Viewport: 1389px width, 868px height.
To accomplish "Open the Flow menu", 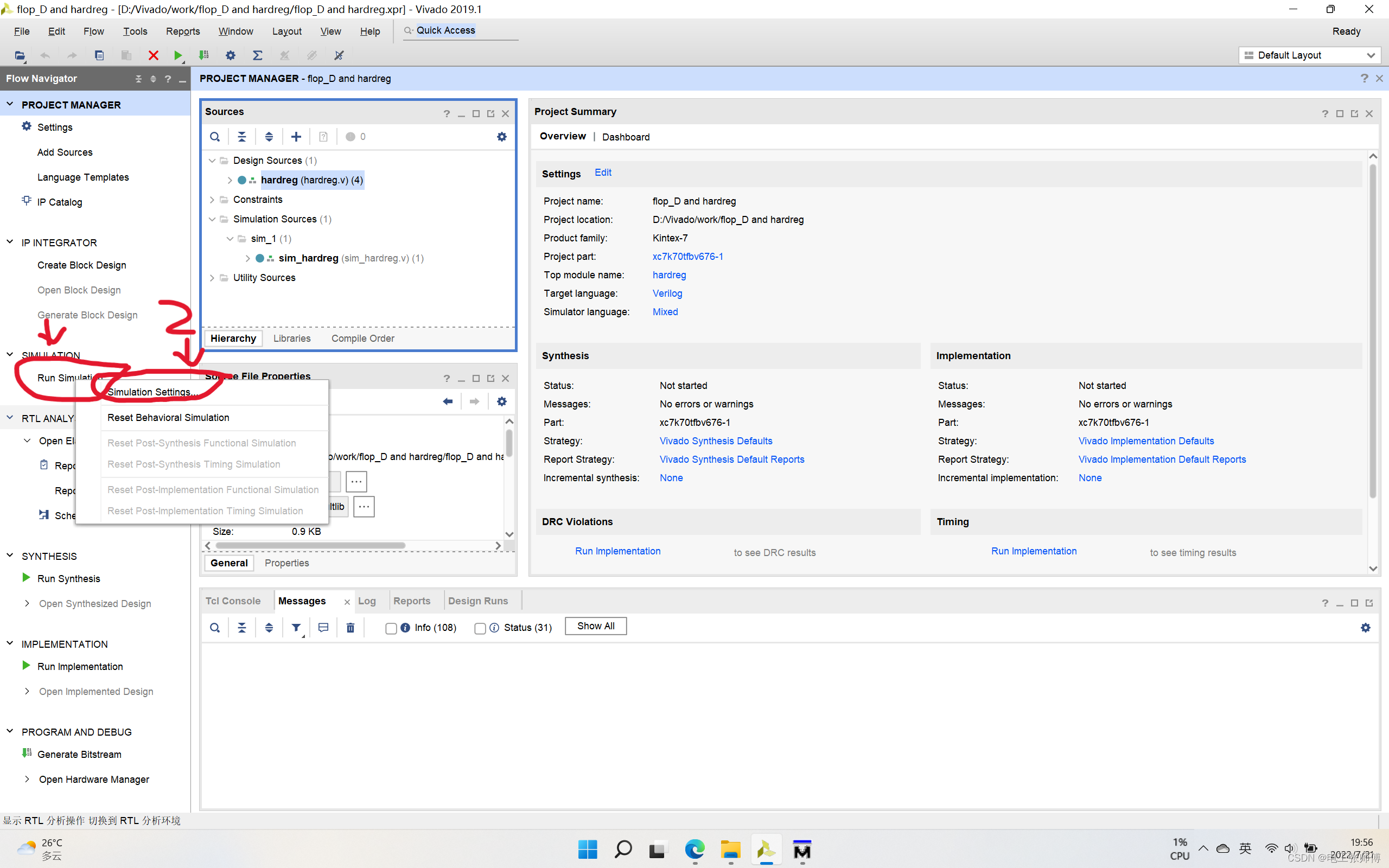I will pyautogui.click(x=93, y=31).
